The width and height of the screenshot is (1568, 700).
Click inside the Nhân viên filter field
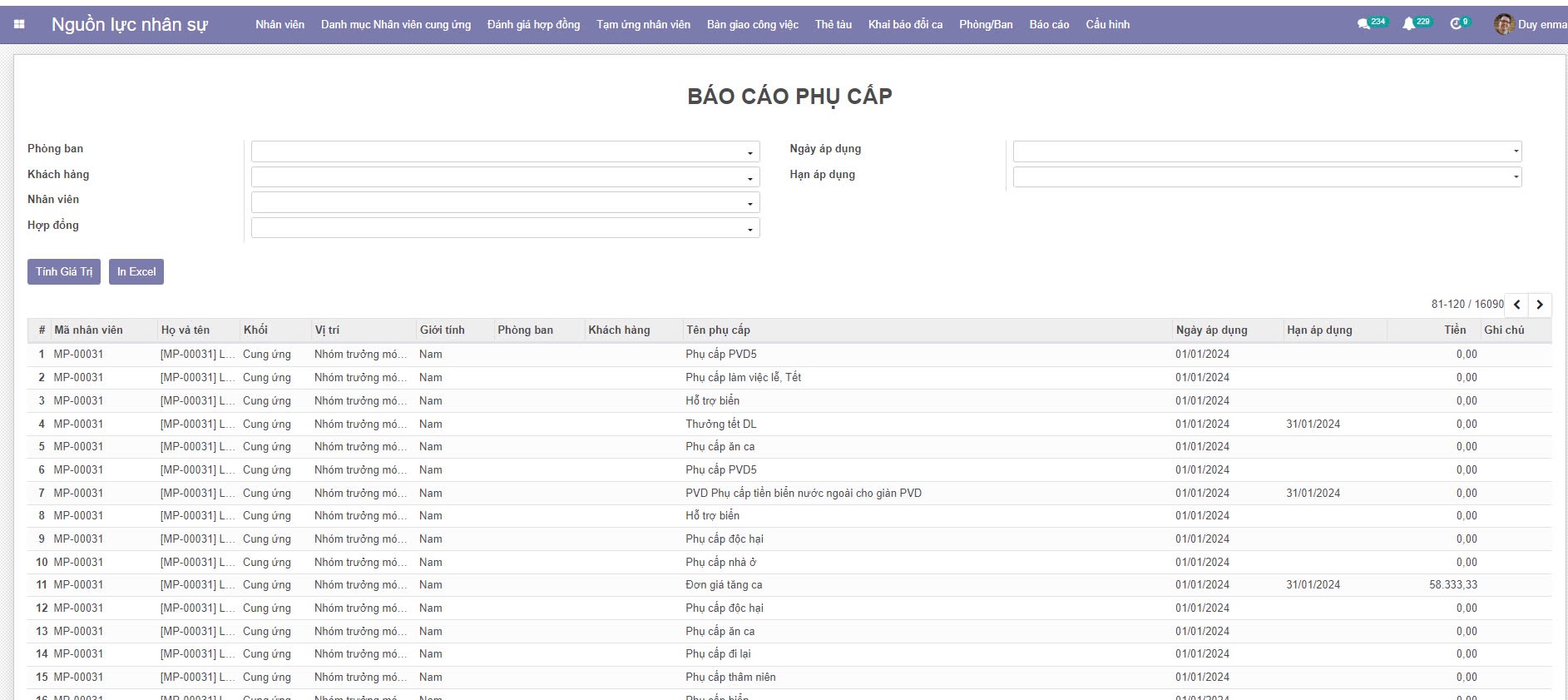point(499,203)
